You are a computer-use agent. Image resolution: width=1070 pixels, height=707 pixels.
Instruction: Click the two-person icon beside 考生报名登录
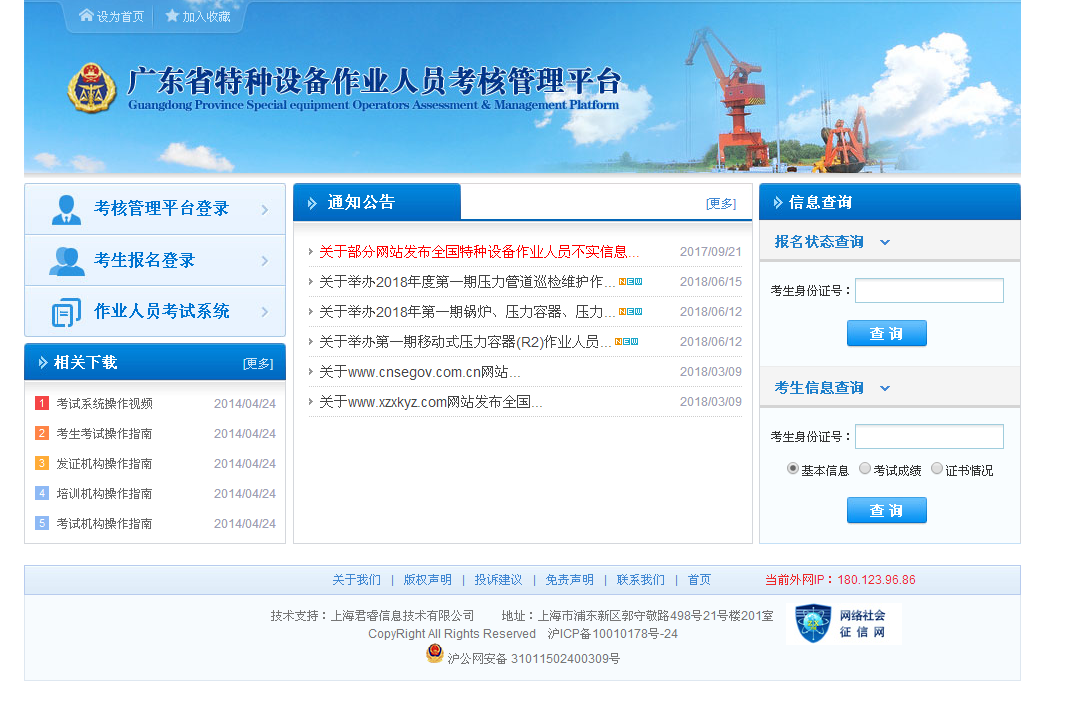coord(67,261)
